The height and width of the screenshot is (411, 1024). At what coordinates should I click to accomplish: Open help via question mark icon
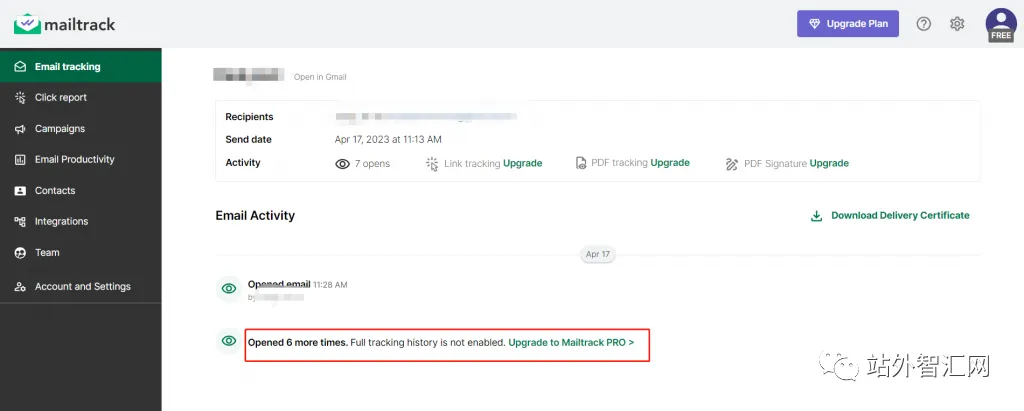point(923,24)
